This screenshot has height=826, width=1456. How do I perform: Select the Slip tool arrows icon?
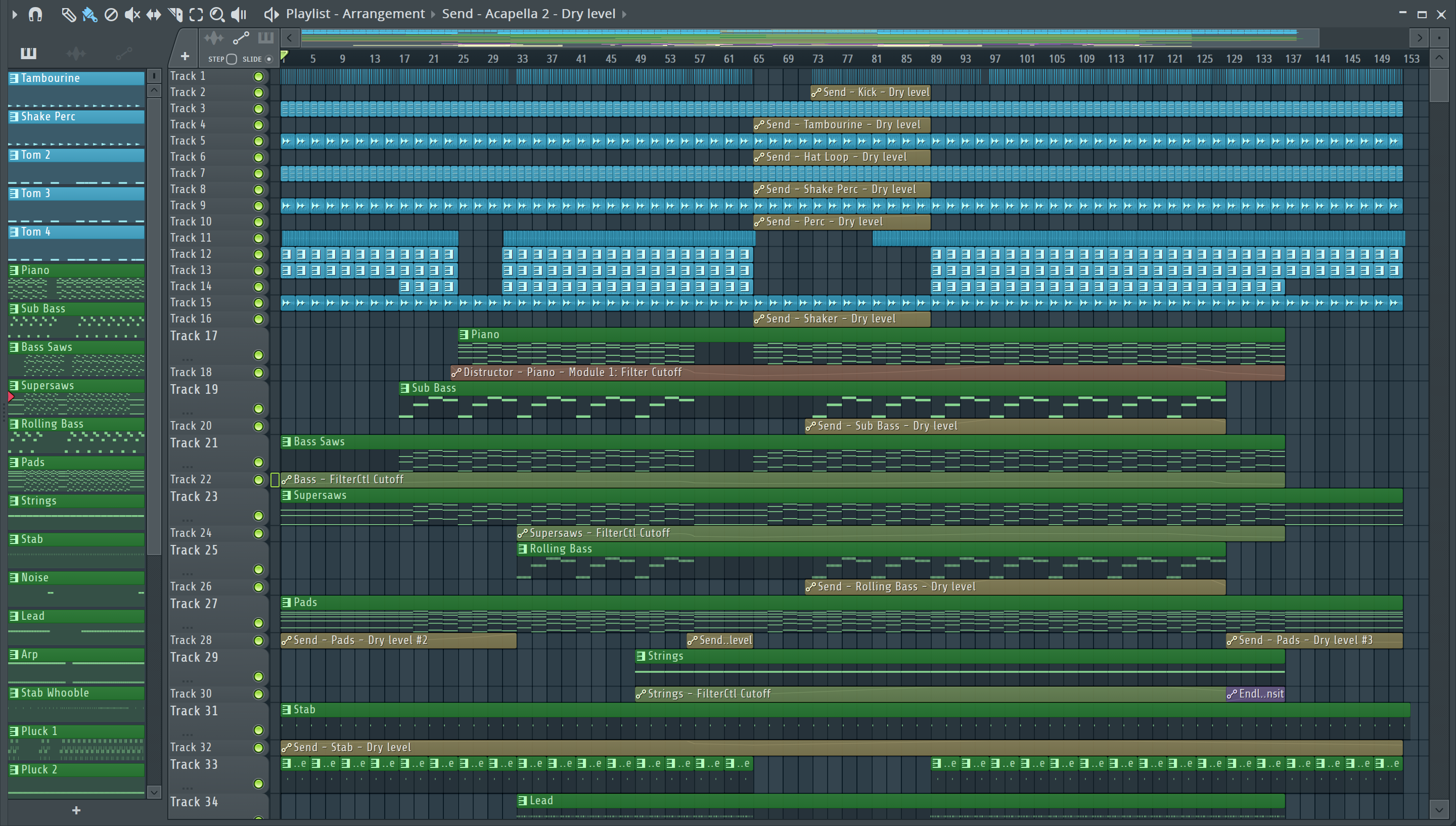153,14
